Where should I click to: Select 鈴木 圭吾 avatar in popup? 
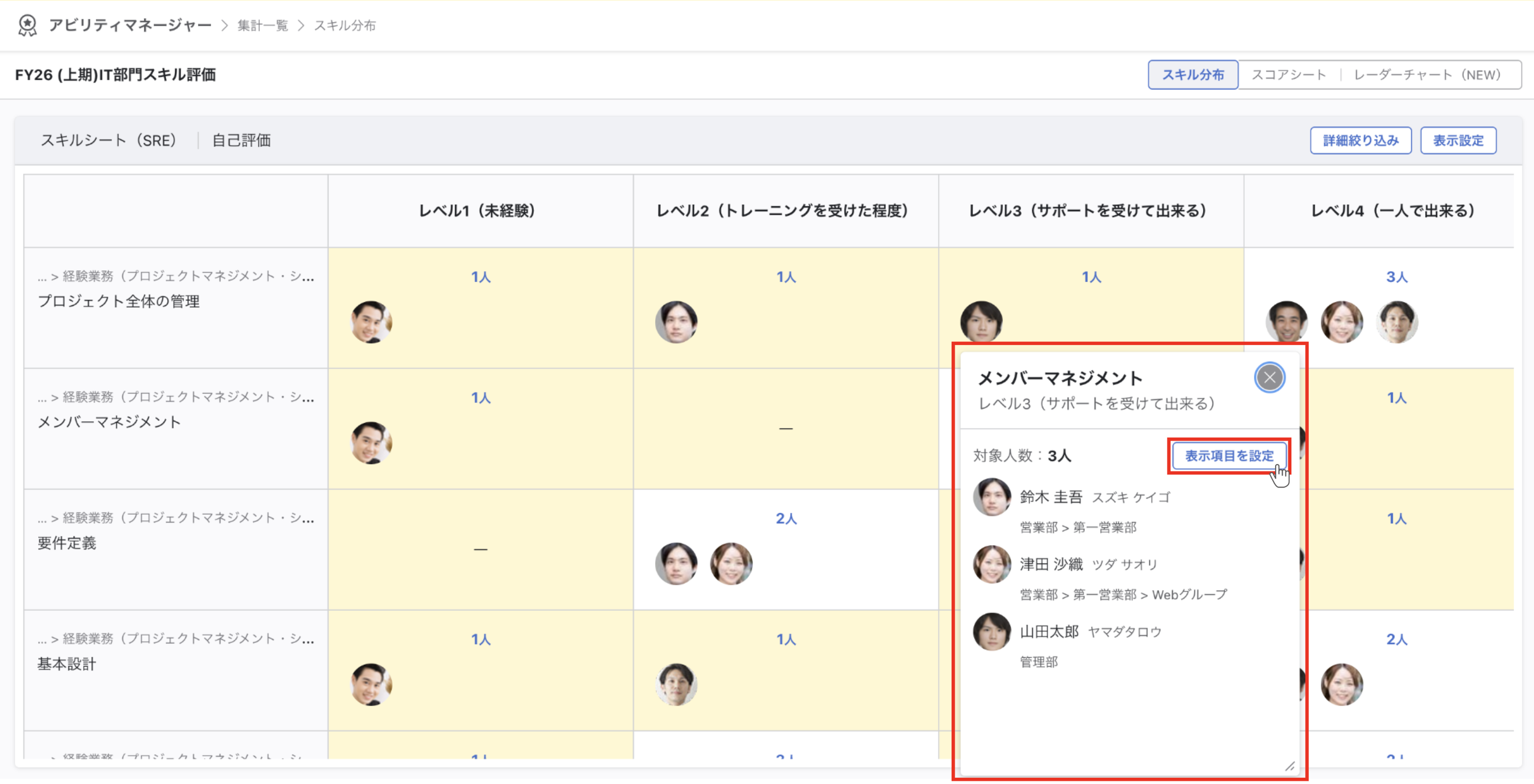991,497
